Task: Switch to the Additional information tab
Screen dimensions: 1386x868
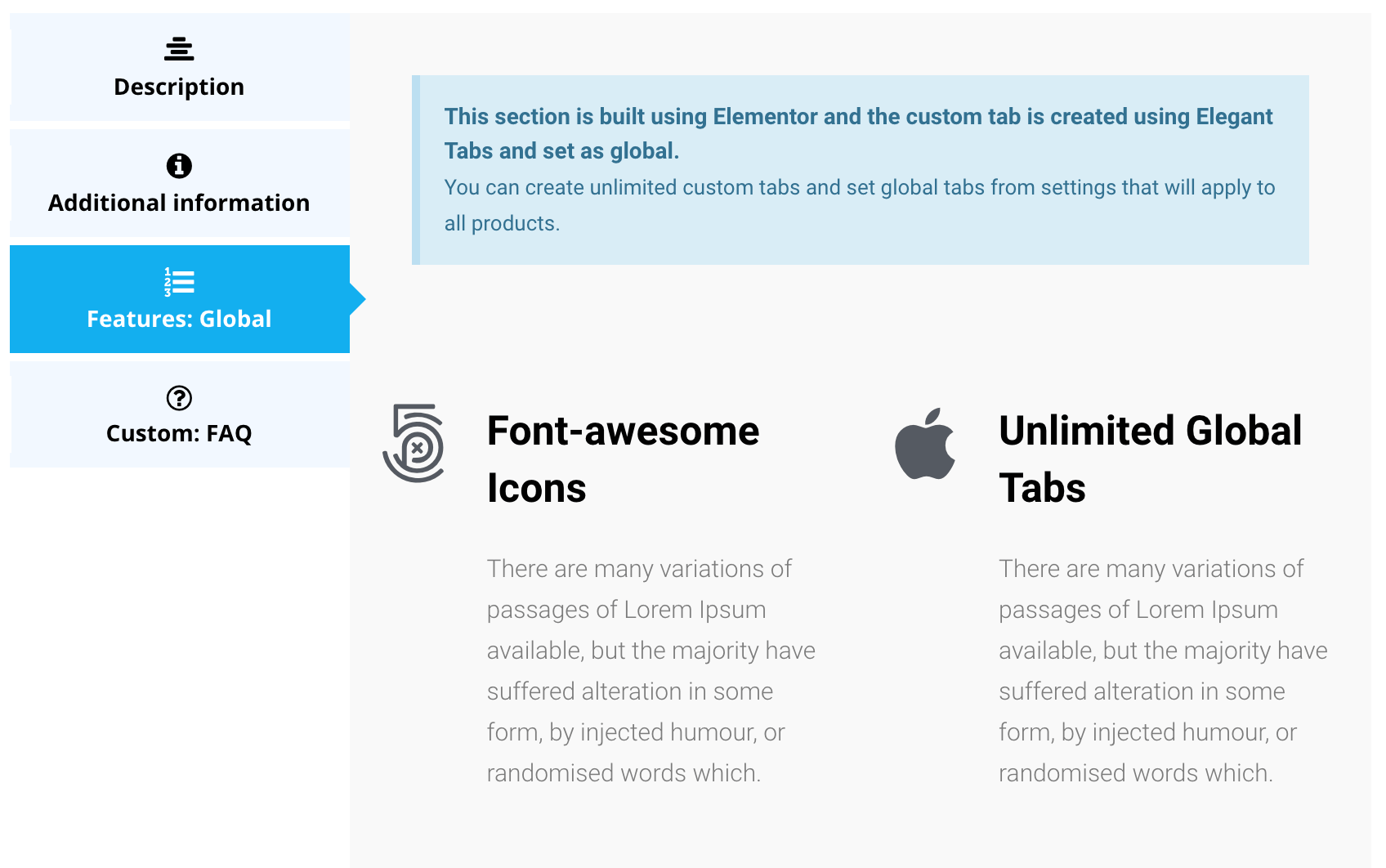Action: point(179,203)
